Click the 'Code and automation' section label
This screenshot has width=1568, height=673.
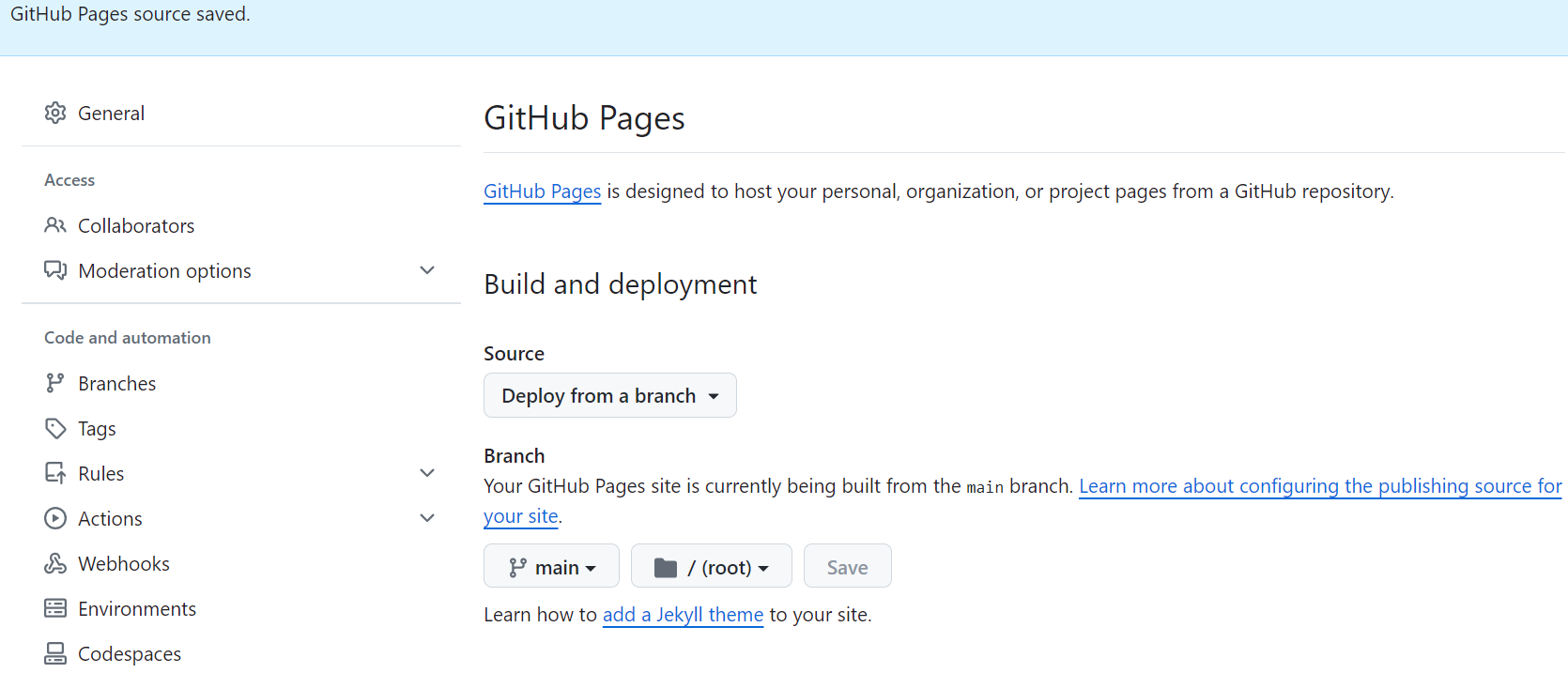pos(128,337)
